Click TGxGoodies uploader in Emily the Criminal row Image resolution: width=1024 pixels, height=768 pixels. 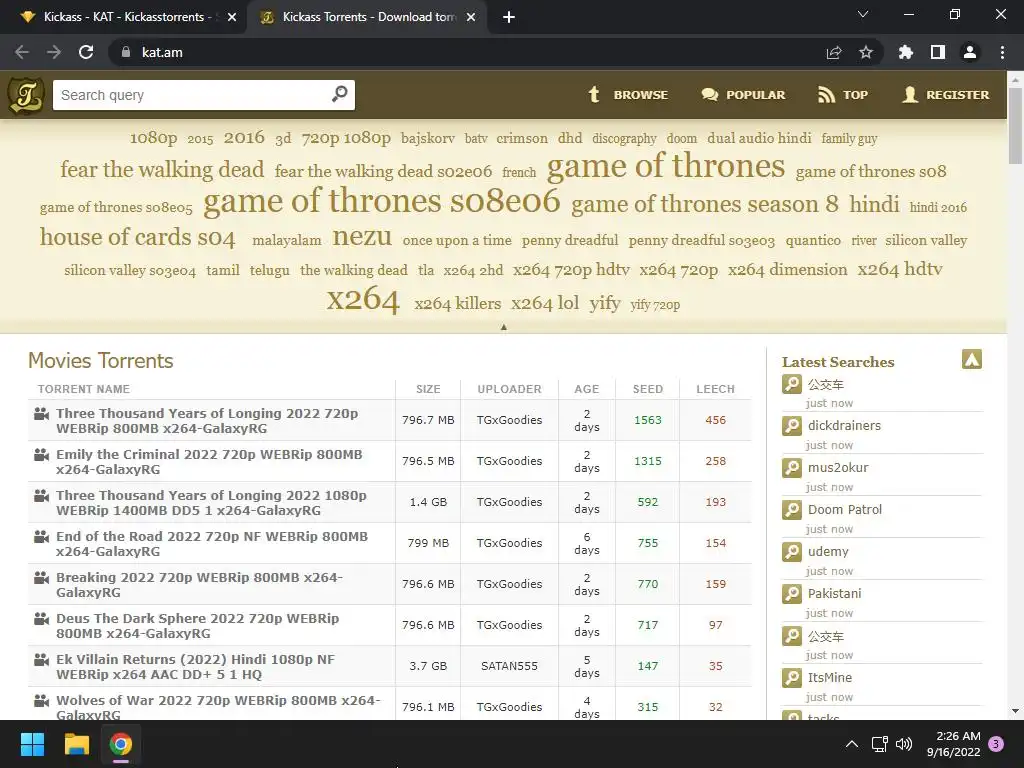pyautogui.click(x=509, y=461)
